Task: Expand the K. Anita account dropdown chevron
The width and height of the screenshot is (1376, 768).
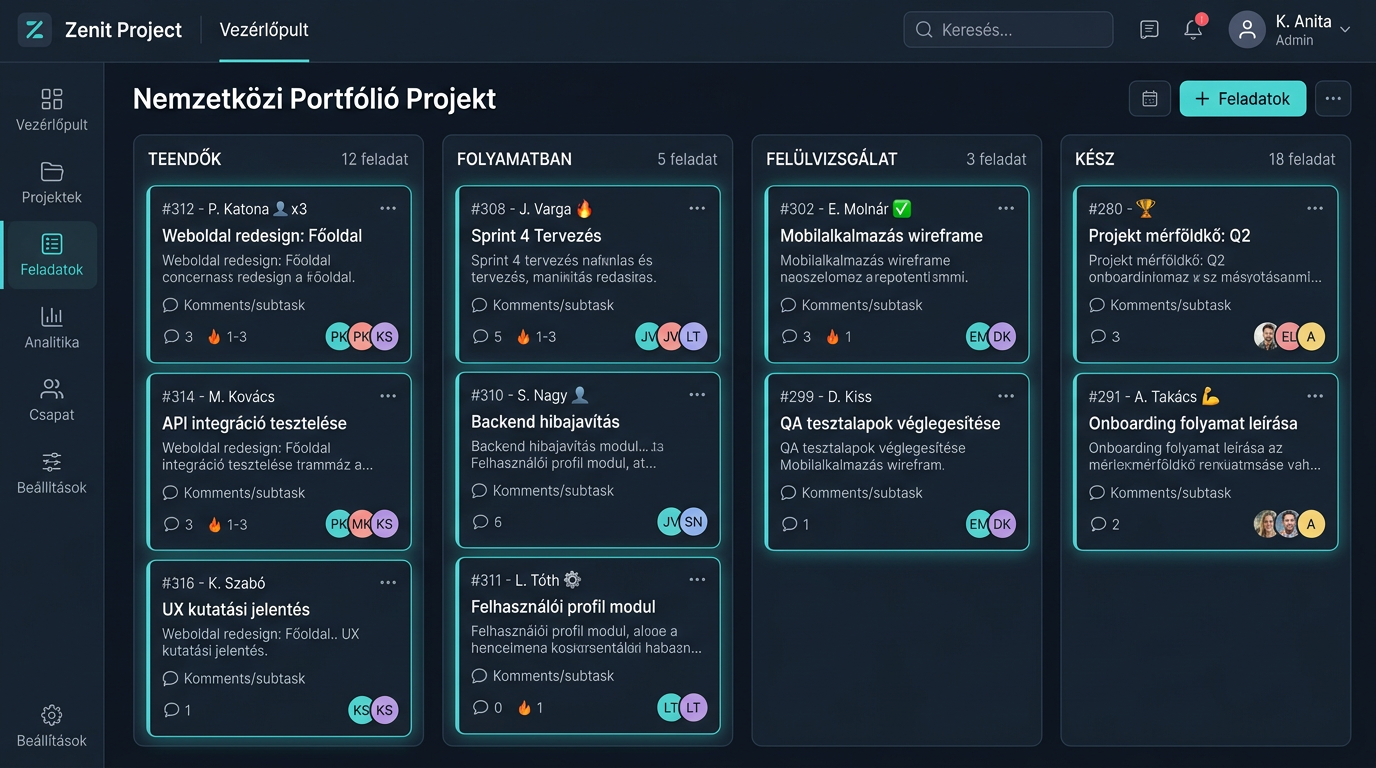Action: (1345, 30)
